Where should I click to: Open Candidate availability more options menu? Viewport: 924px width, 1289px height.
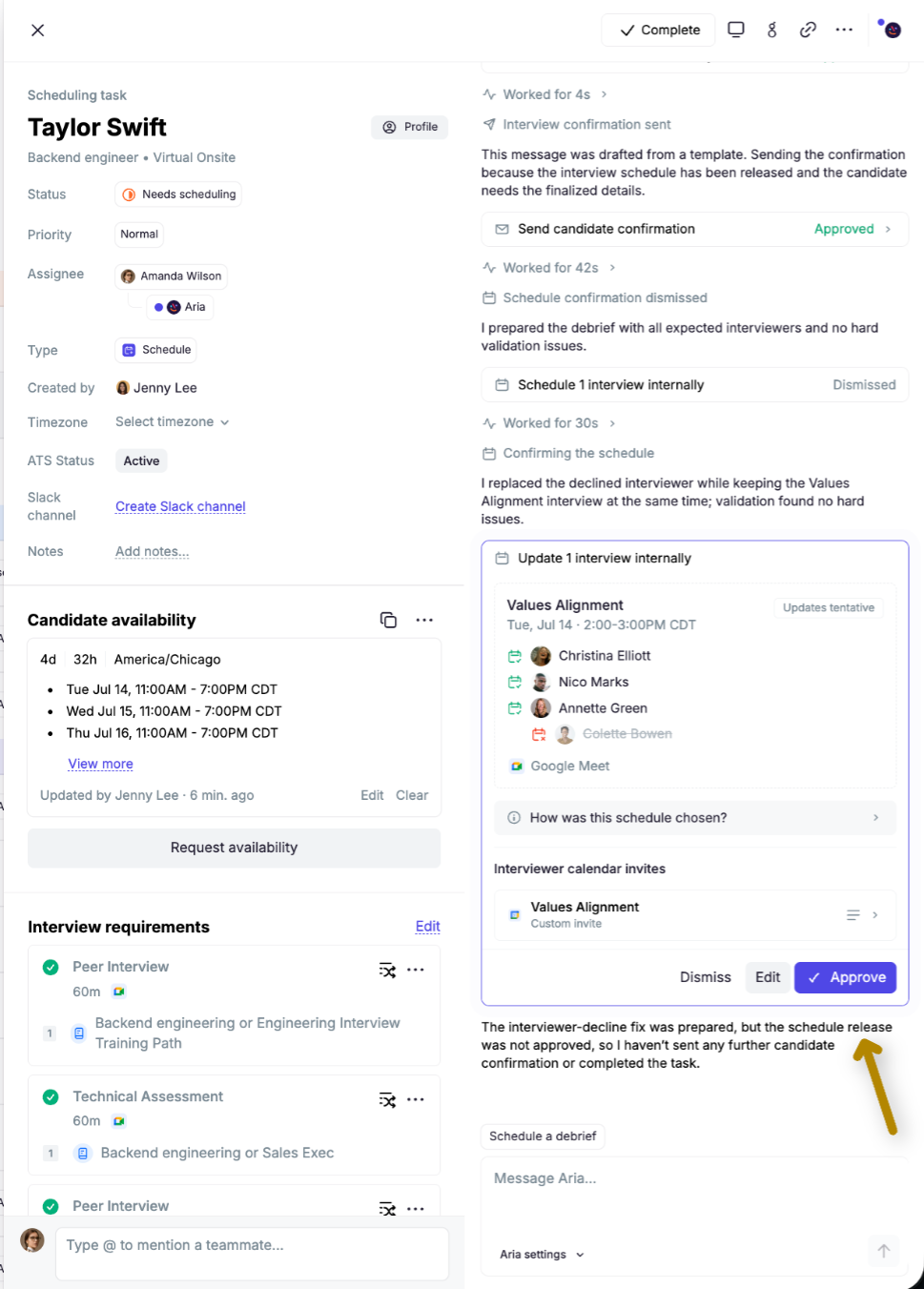424,620
